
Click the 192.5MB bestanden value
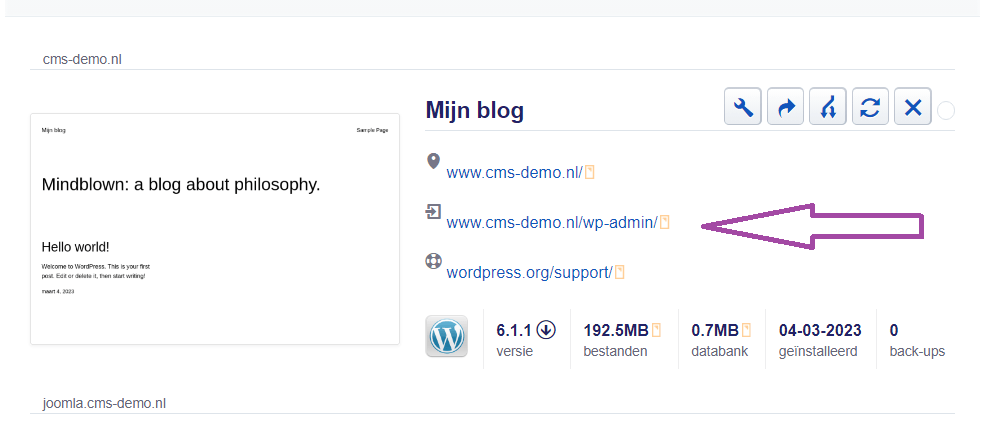[x=616, y=331]
